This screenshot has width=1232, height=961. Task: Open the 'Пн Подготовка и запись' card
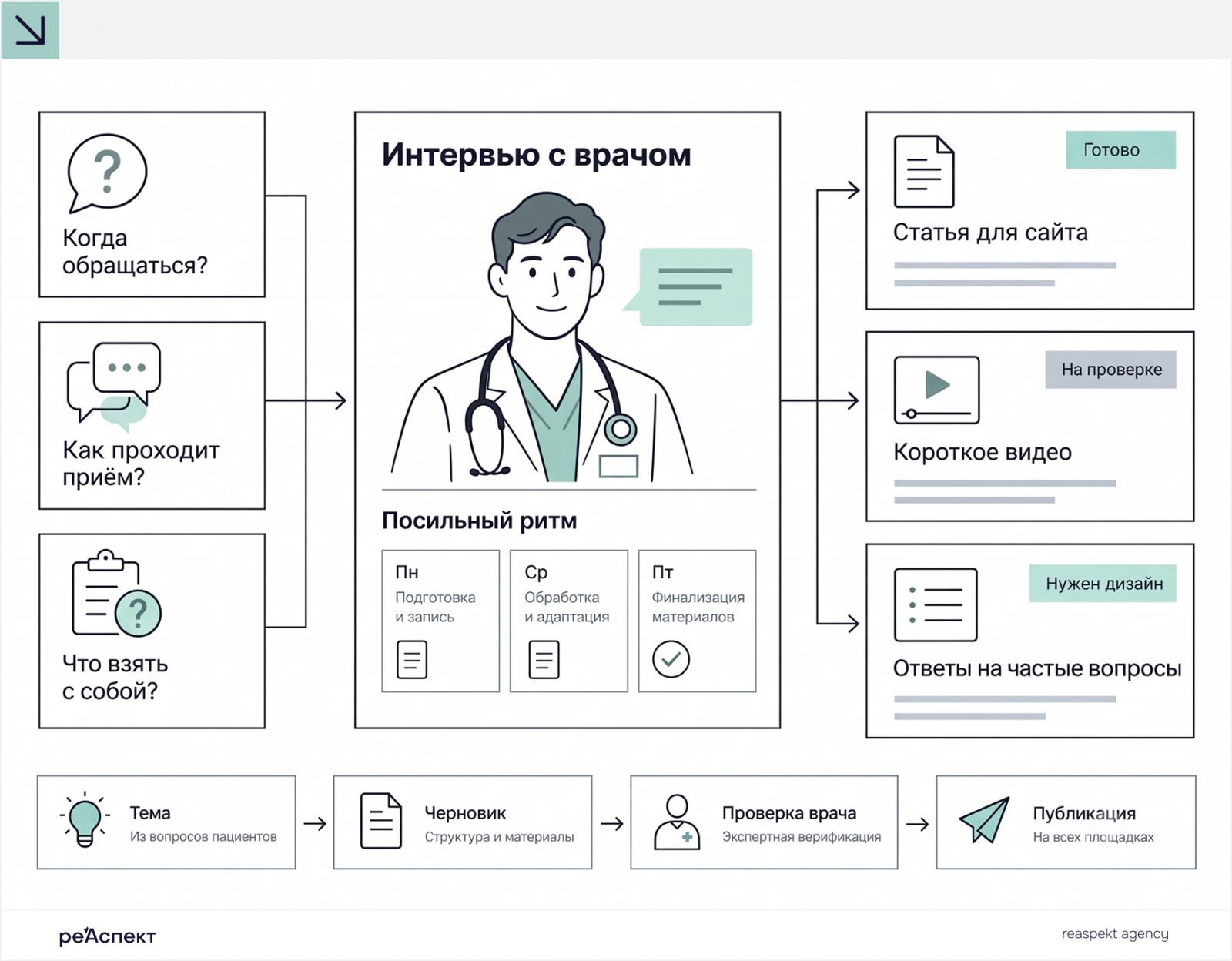pos(440,621)
